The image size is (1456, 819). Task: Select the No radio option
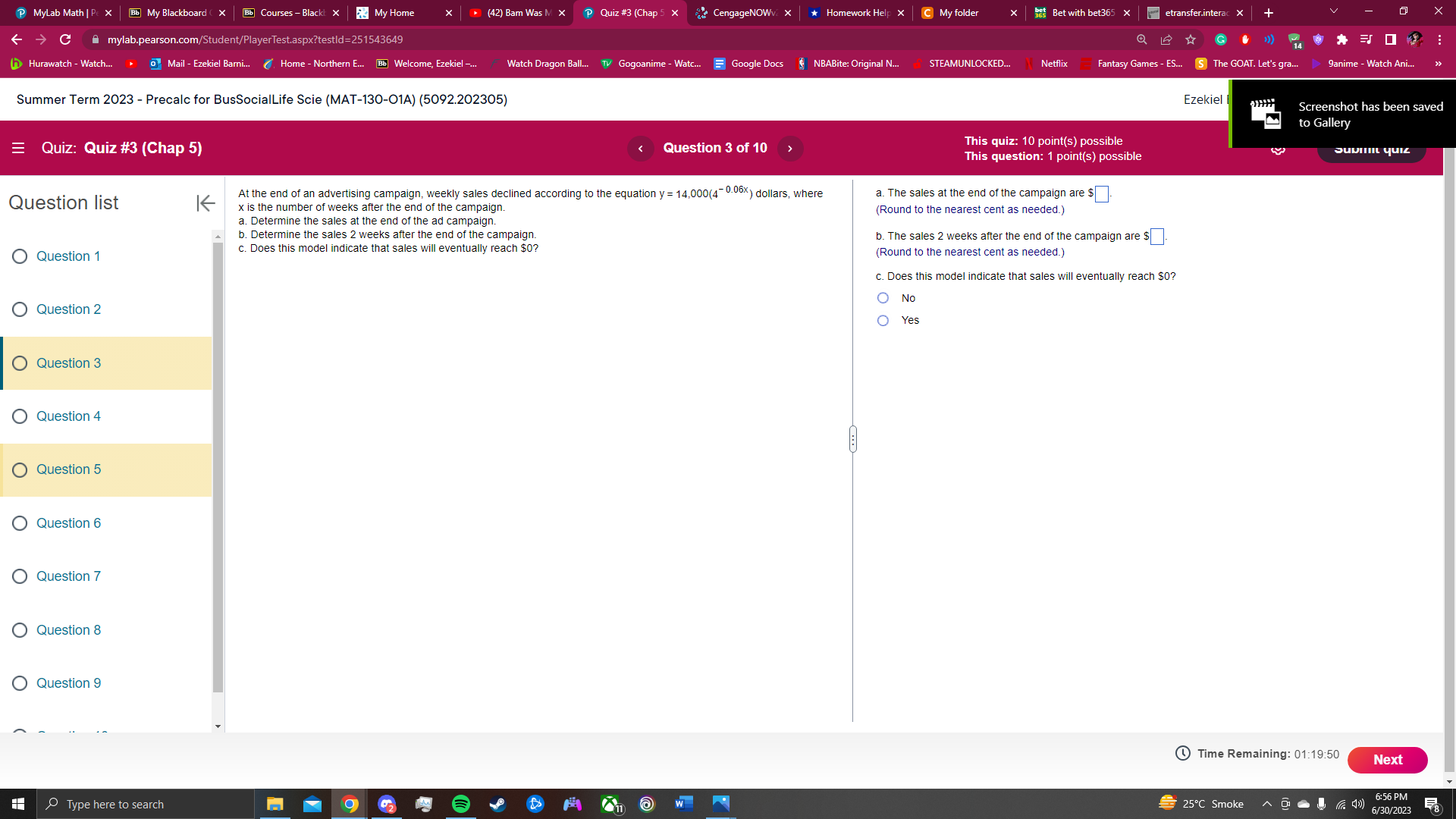point(883,298)
